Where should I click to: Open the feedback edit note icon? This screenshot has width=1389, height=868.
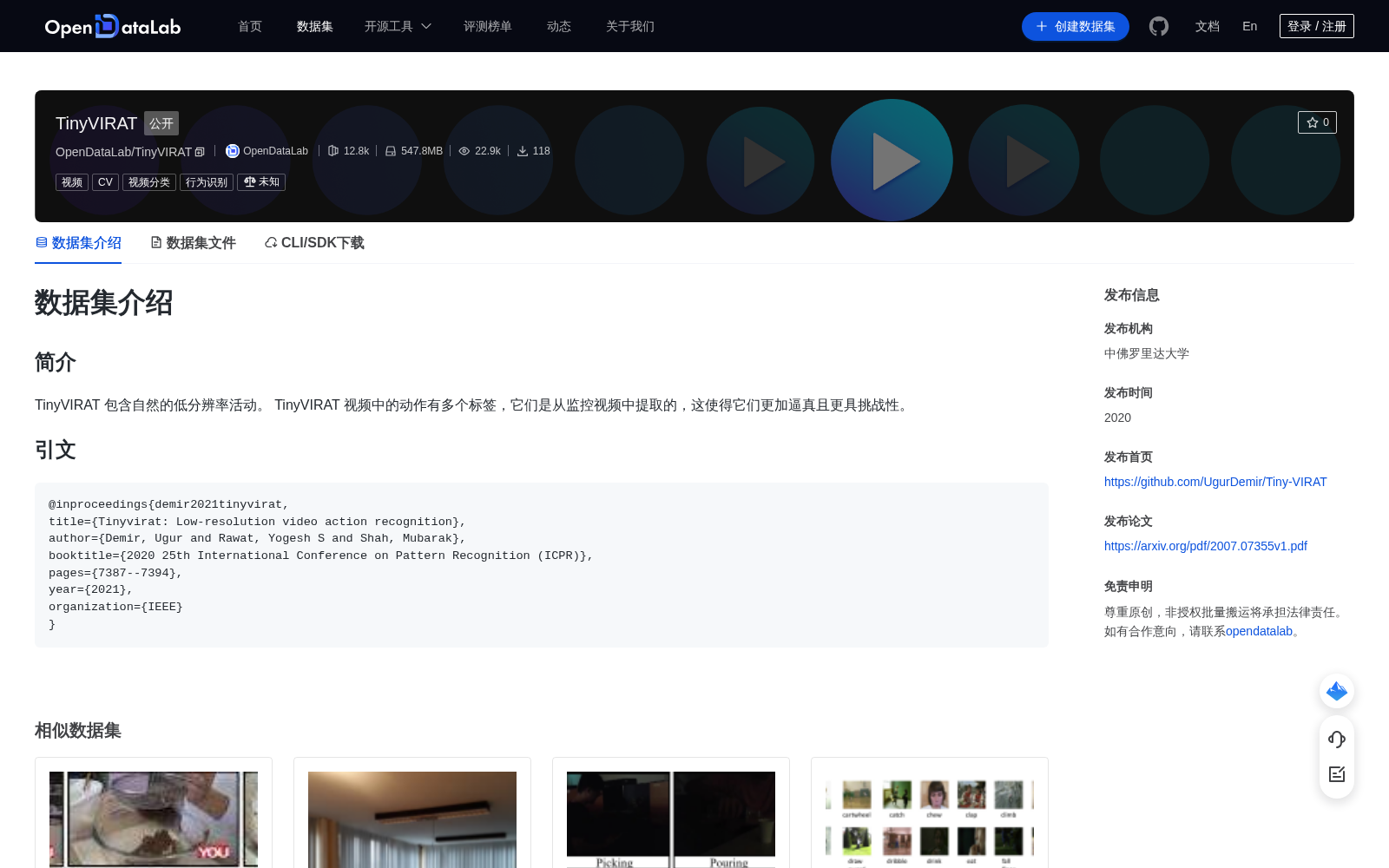click(1337, 774)
